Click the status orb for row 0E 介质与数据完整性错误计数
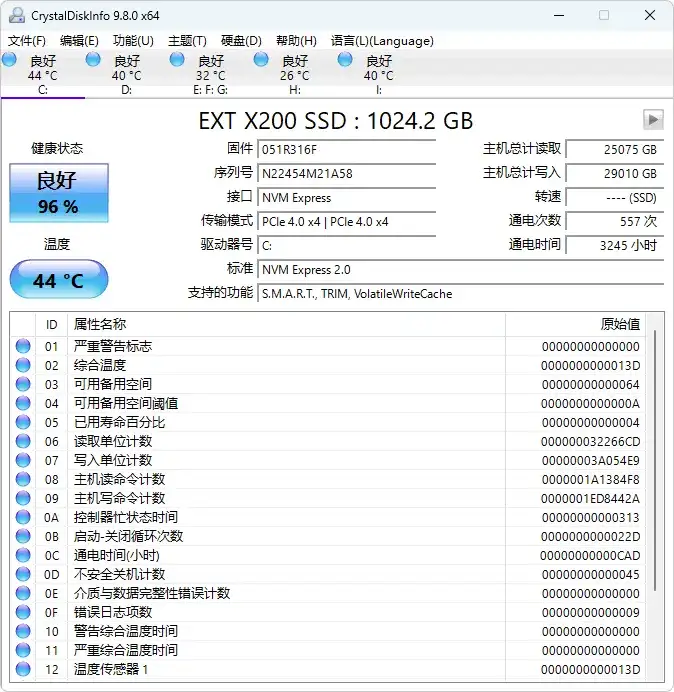674x692 pixels. point(23,593)
